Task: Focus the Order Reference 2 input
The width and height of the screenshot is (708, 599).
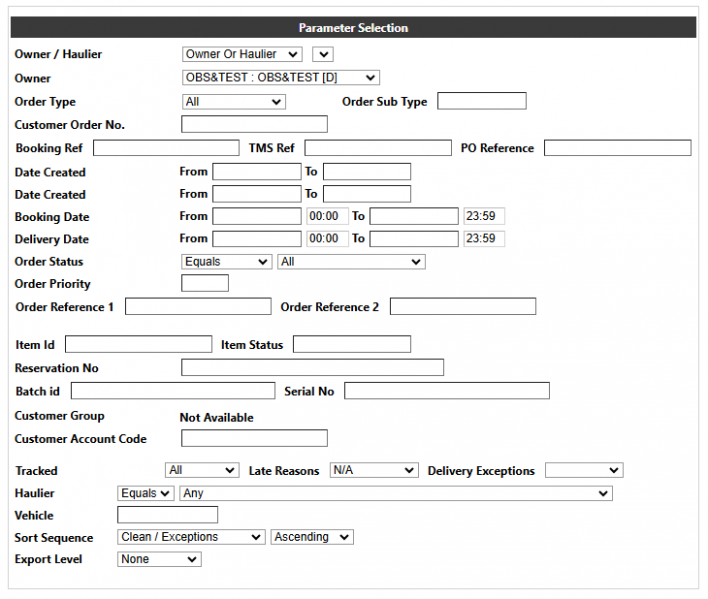Action: point(463,306)
